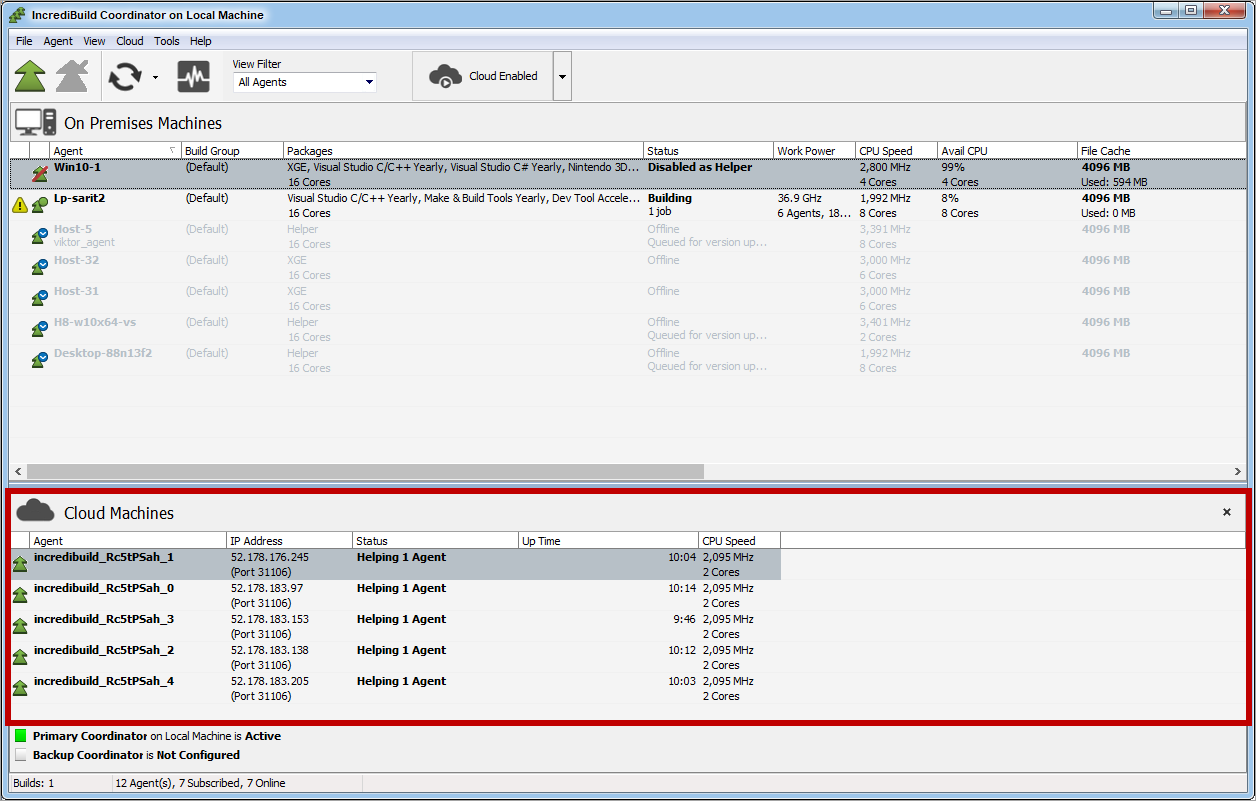Image resolution: width=1256 pixels, height=801 pixels.
Task: Open the File menu
Action: (x=24, y=41)
